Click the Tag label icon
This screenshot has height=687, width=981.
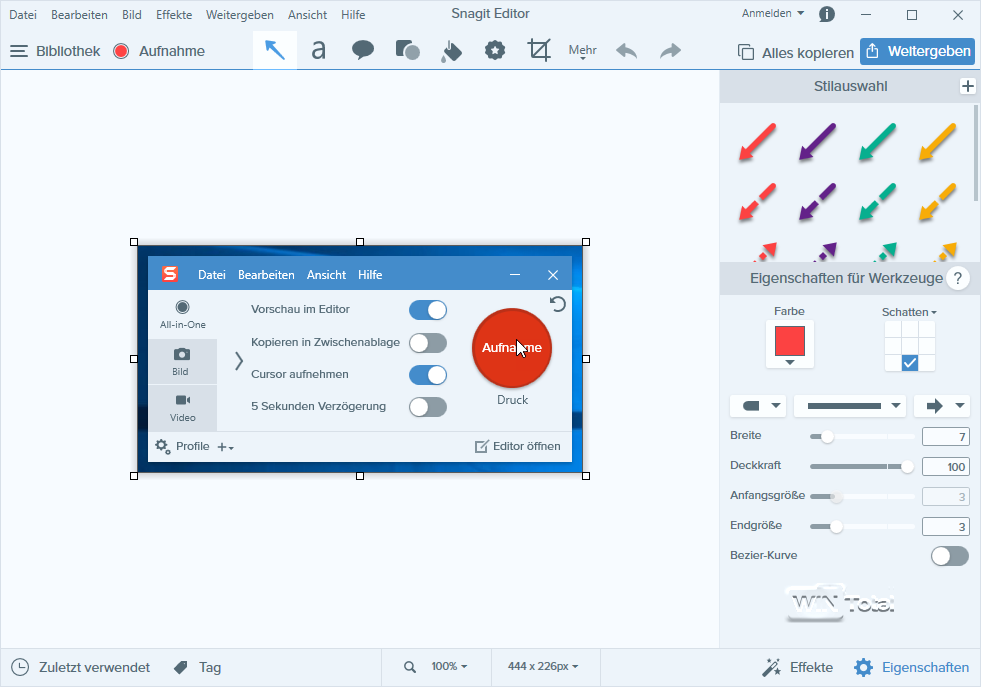pos(181,668)
